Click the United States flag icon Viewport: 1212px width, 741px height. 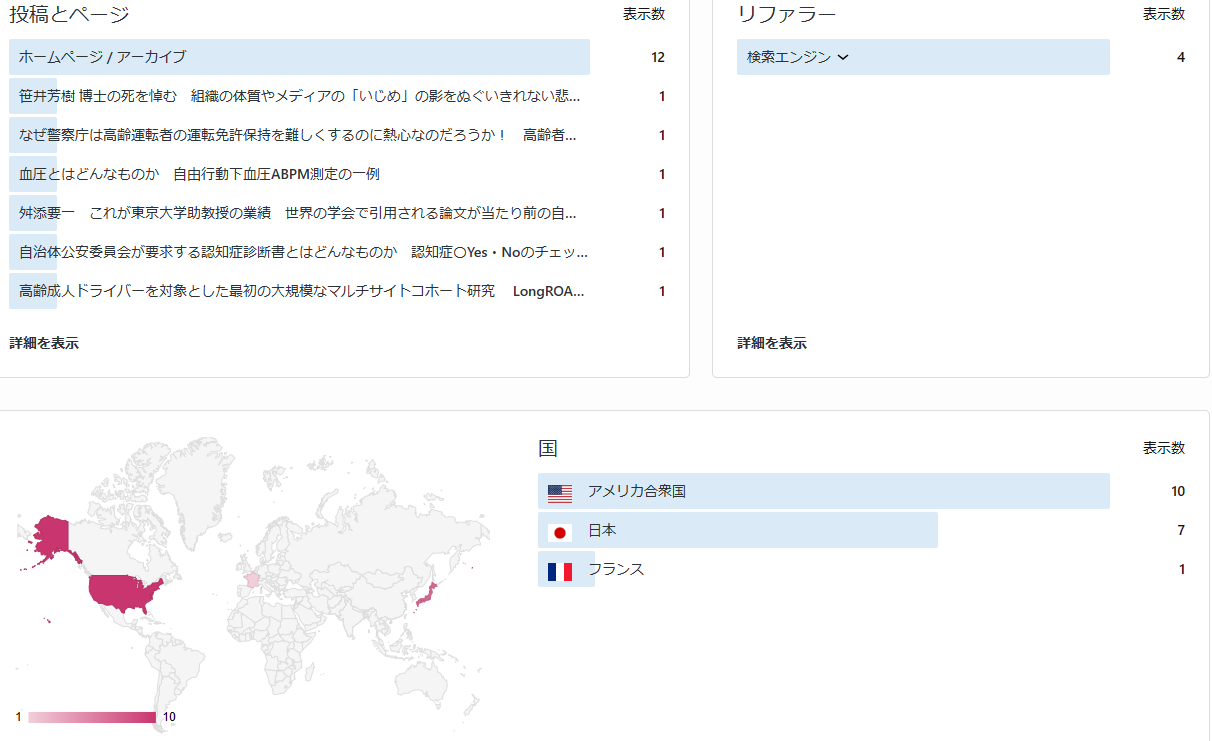coord(560,492)
